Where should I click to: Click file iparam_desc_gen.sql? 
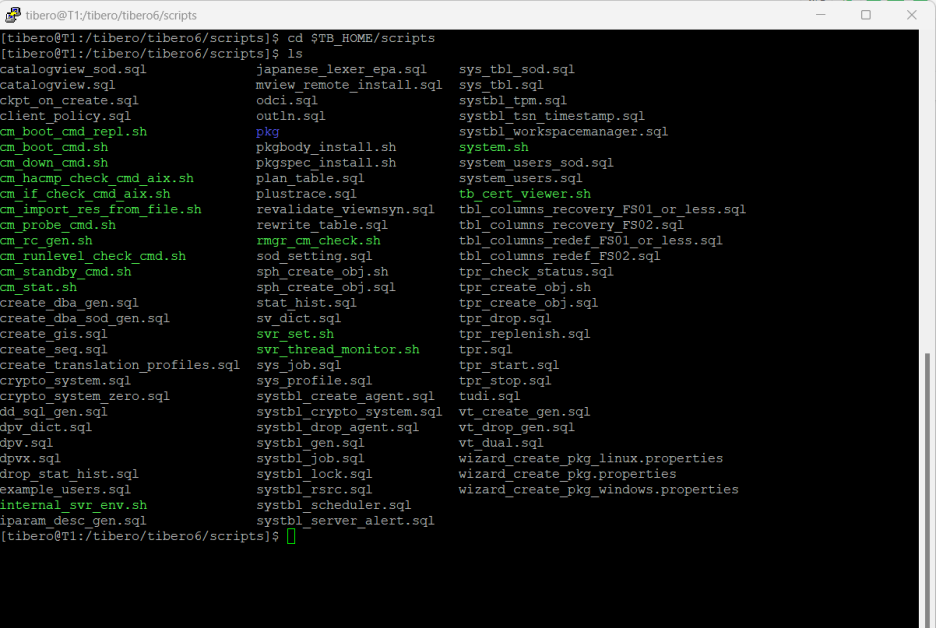(x=73, y=521)
